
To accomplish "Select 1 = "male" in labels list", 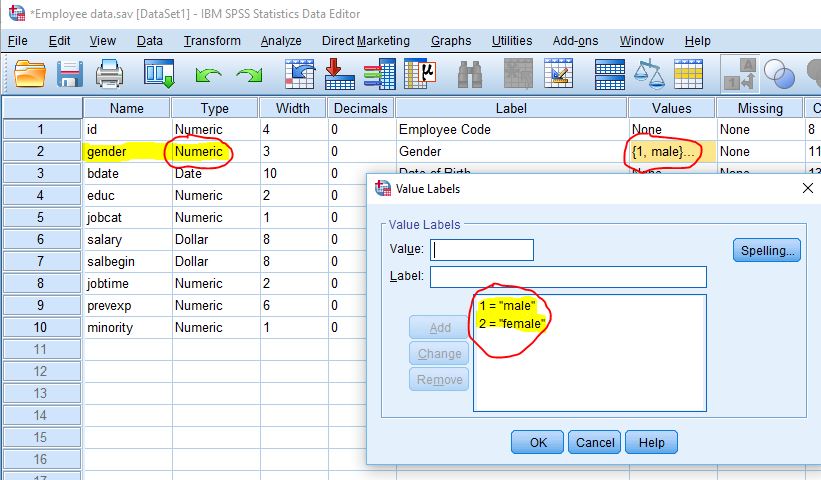I will pos(507,306).
